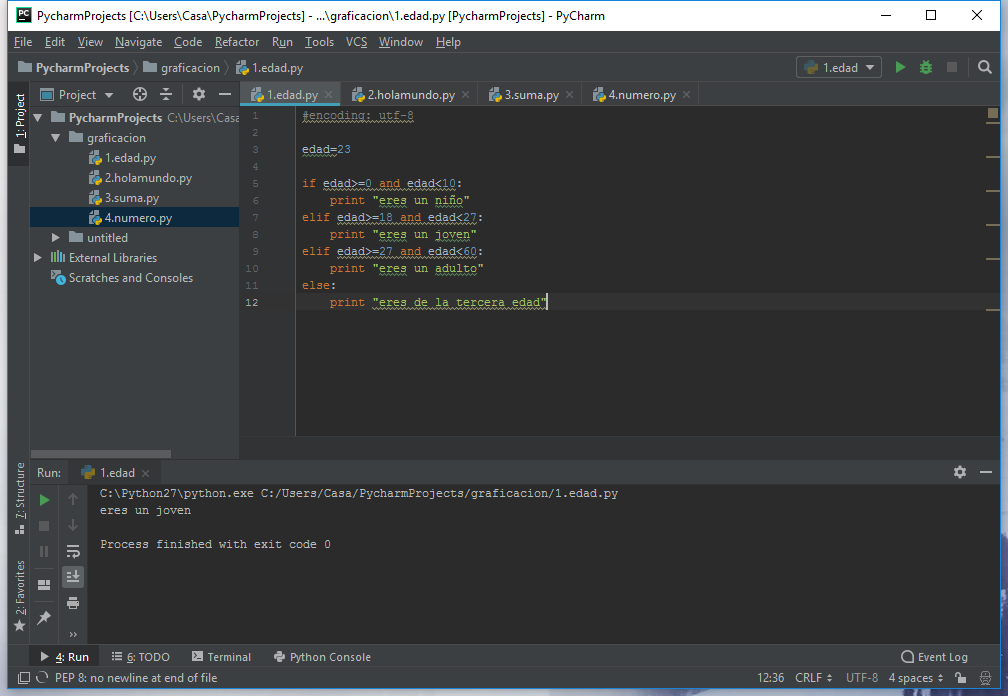Click read-only lock icon in status bar
Image resolution: width=1008 pixels, height=696 pixels.
[x=960, y=677]
